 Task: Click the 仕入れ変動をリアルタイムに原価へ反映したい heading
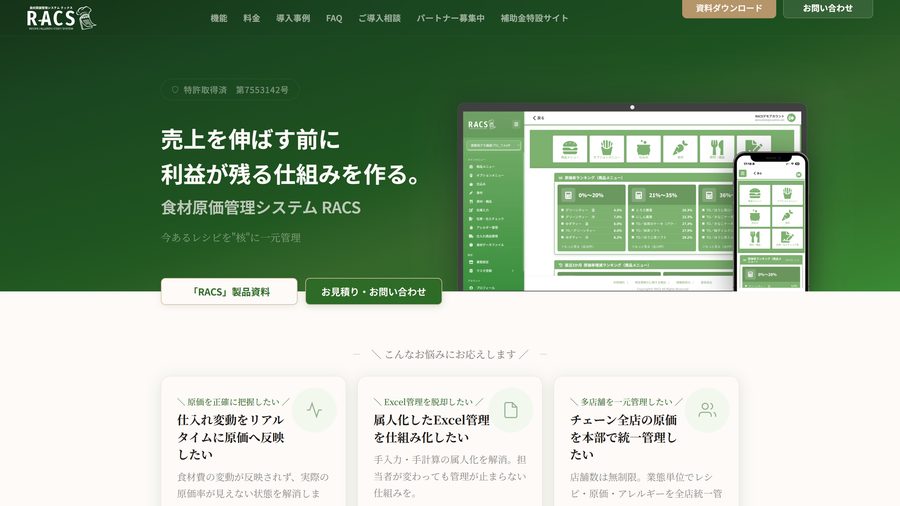pyautogui.click(x=231, y=437)
